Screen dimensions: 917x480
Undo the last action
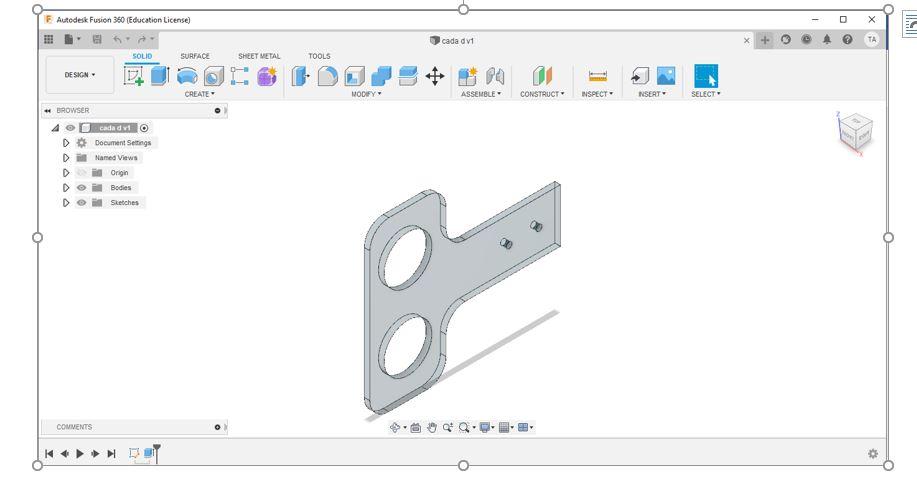point(118,40)
